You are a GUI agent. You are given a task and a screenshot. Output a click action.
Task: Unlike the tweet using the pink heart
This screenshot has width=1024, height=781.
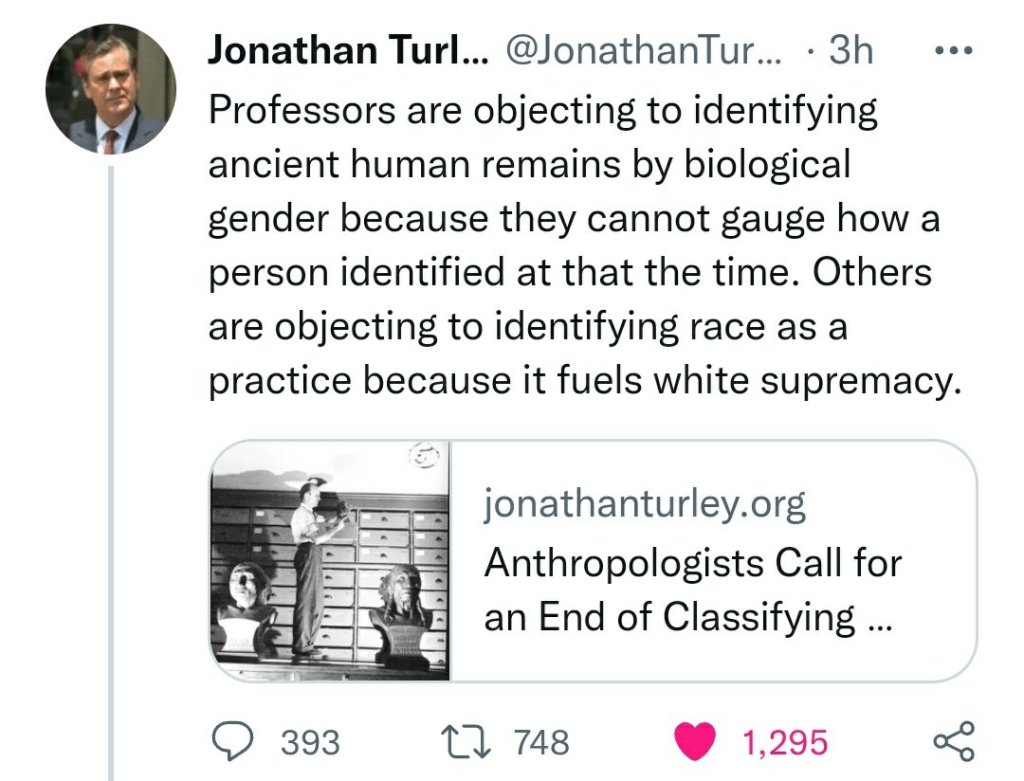coord(697,741)
